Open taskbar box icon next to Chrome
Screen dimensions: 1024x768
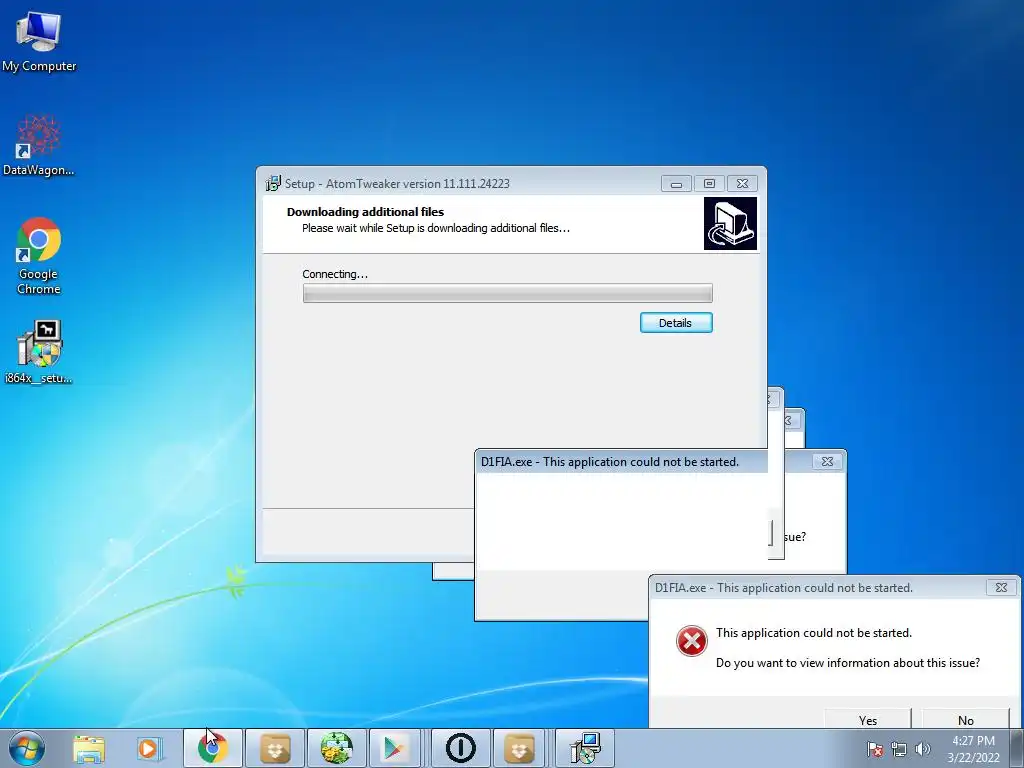[275, 748]
